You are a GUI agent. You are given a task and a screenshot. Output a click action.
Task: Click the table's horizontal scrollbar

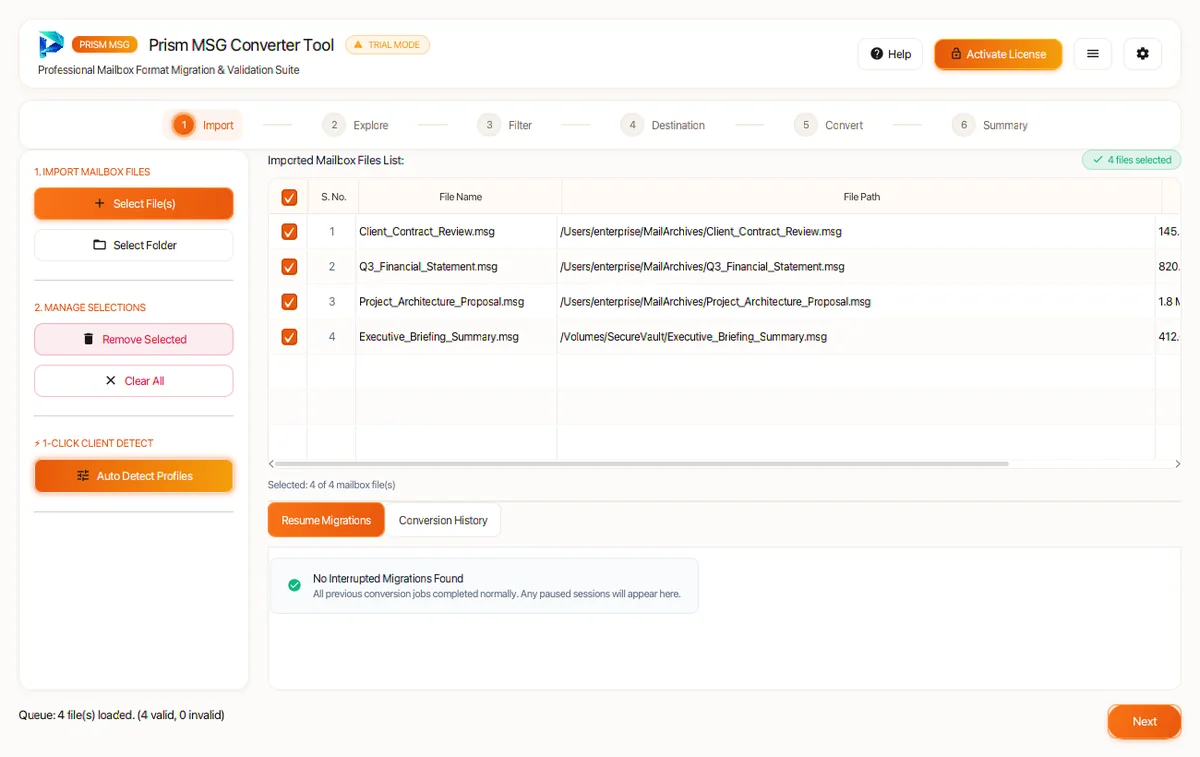coord(642,464)
